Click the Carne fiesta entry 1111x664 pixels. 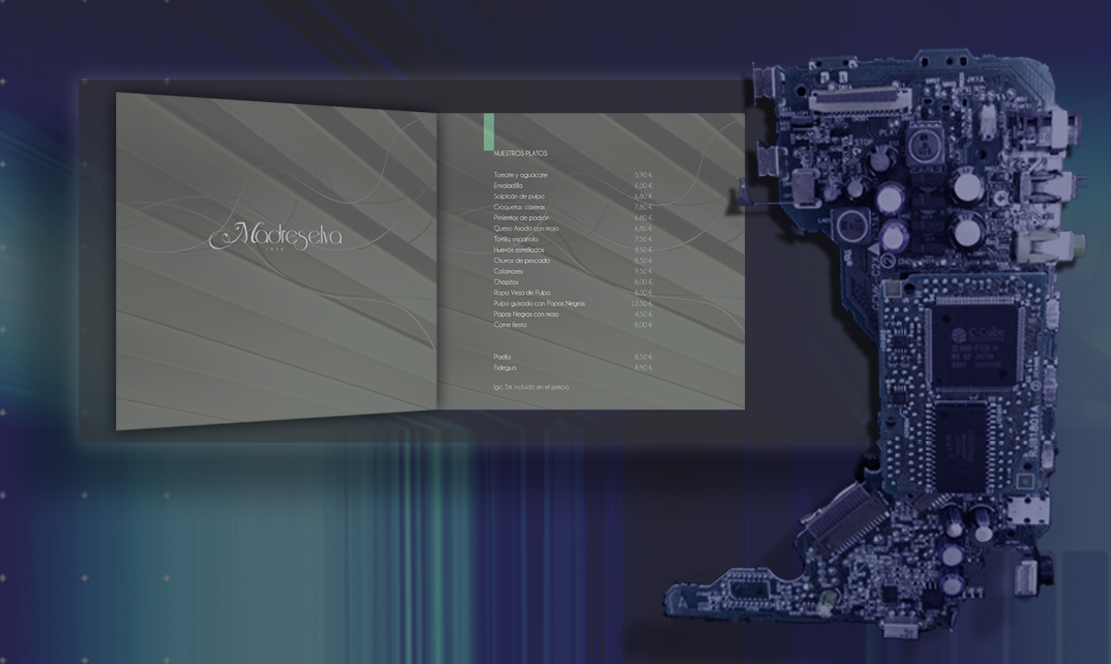[510, 325]
